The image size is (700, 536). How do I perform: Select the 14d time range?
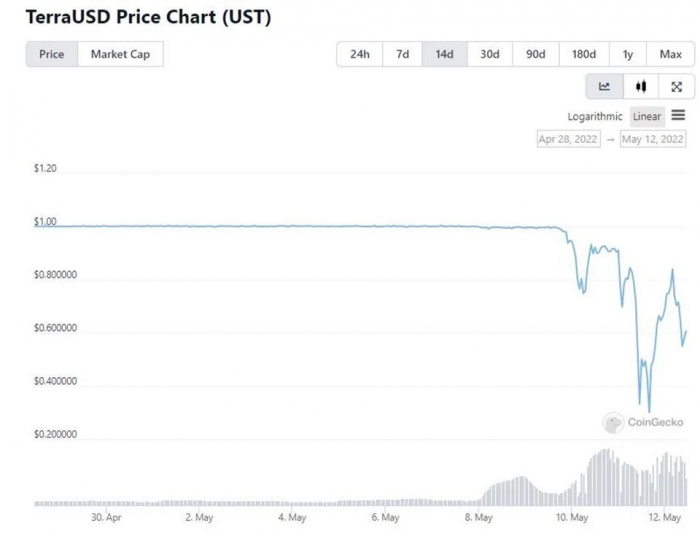tap(445, 54)
